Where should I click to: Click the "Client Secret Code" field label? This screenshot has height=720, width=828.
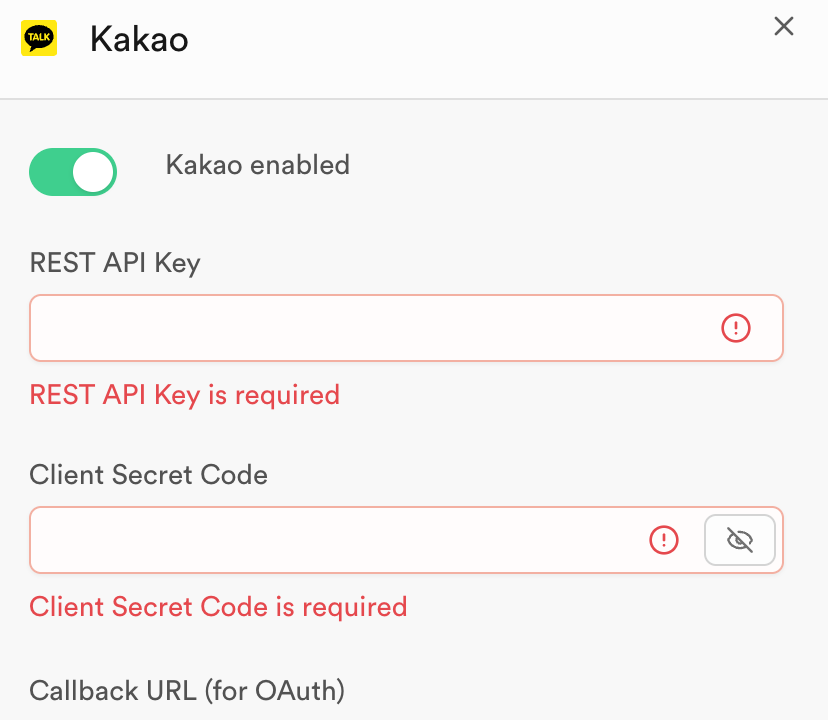pos(149,474)
